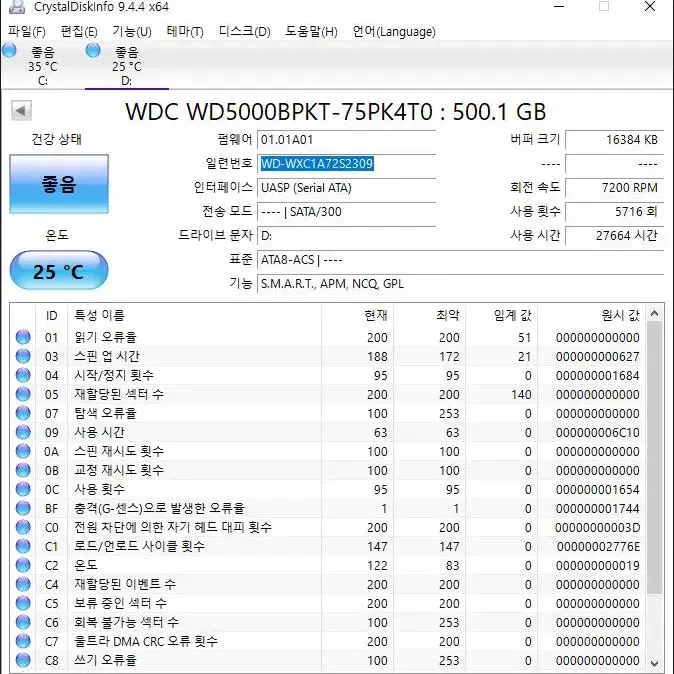Click the 현재 column header
674x674 pixels.
[358, 316]
